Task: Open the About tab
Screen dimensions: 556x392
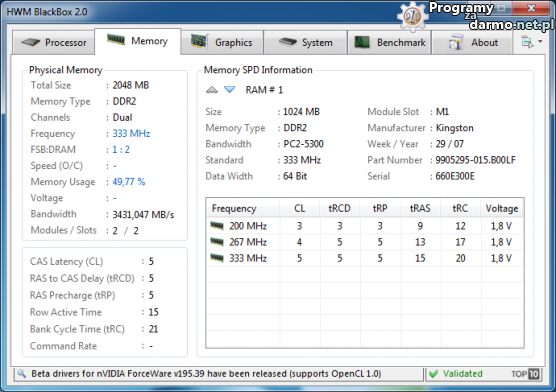Action: click(x=472, y=43)
